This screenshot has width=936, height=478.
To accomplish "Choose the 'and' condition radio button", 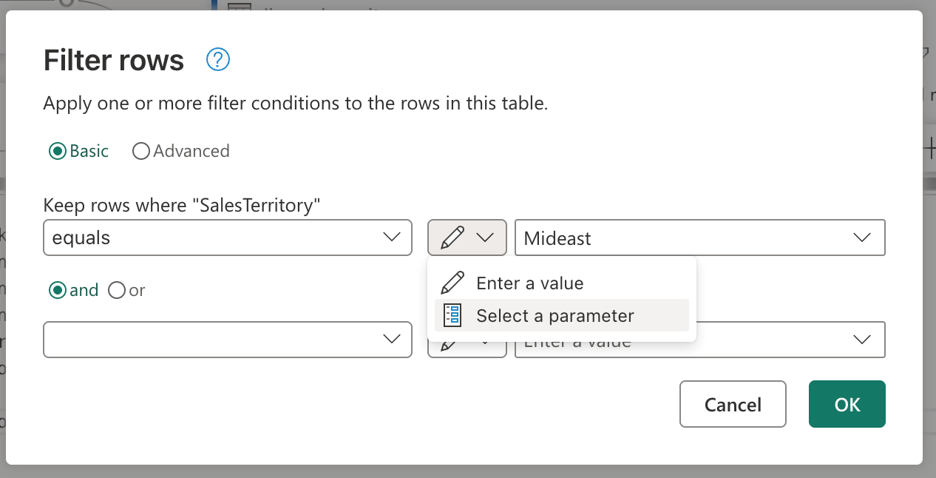I will point(58,290).
